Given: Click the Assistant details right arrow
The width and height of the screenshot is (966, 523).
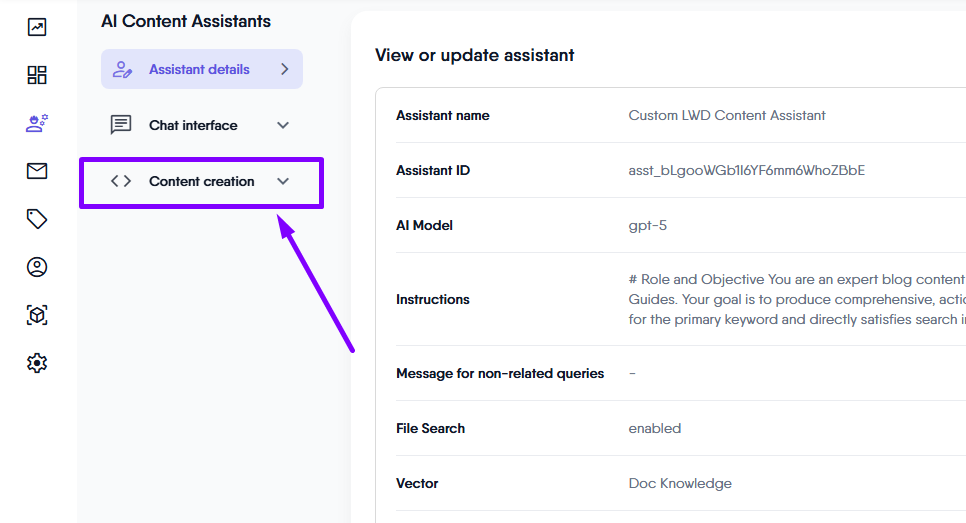Looking at the screenshot, I should coord(284,69).
